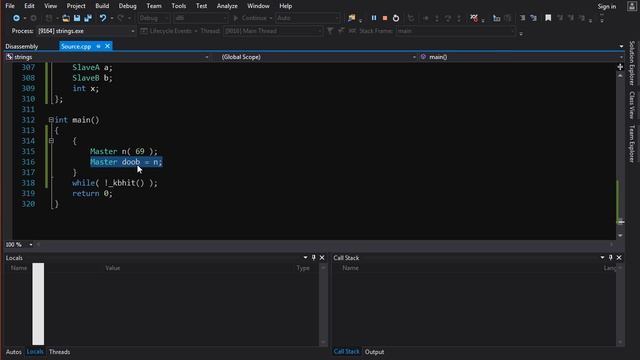Click the Navigate Backward arrow icon
Image resolution: width=640 pixels, height=360 pixels.
coord(16,18)
